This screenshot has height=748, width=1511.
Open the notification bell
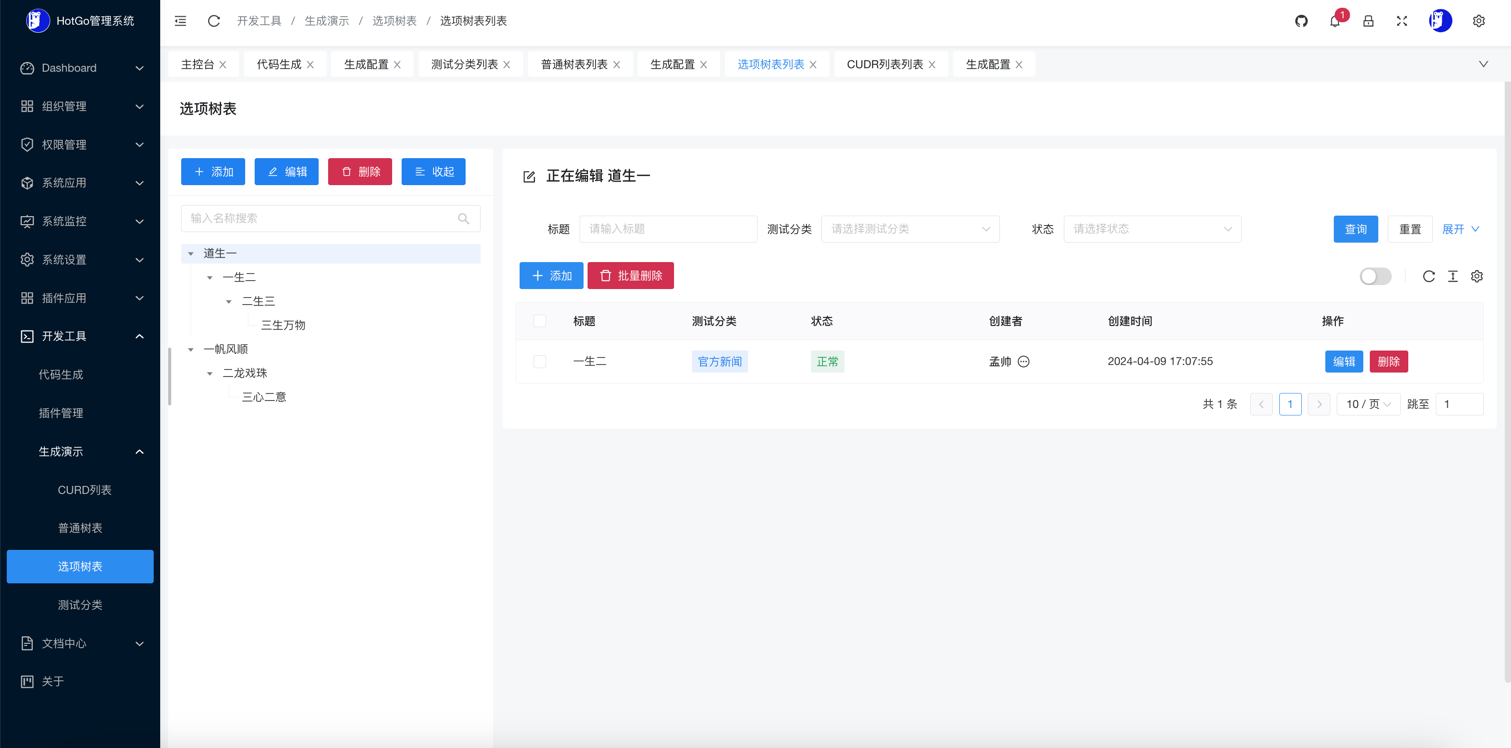[1335, 21]
